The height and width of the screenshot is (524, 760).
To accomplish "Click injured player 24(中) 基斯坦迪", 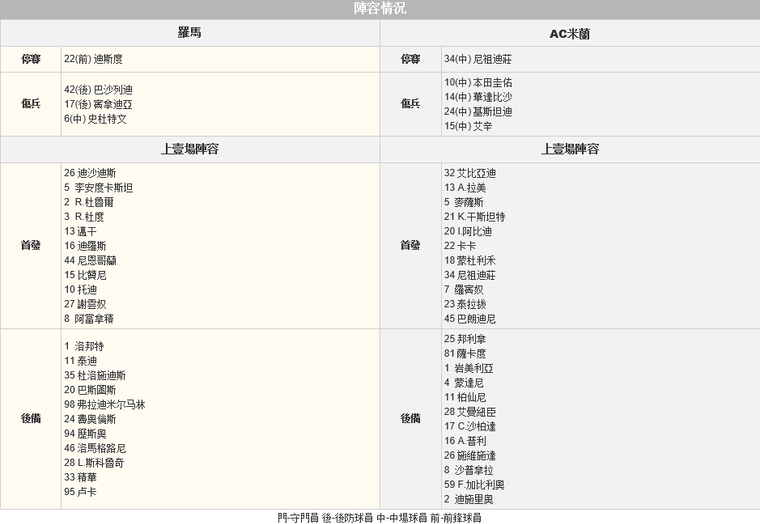I will coord(478,111).
